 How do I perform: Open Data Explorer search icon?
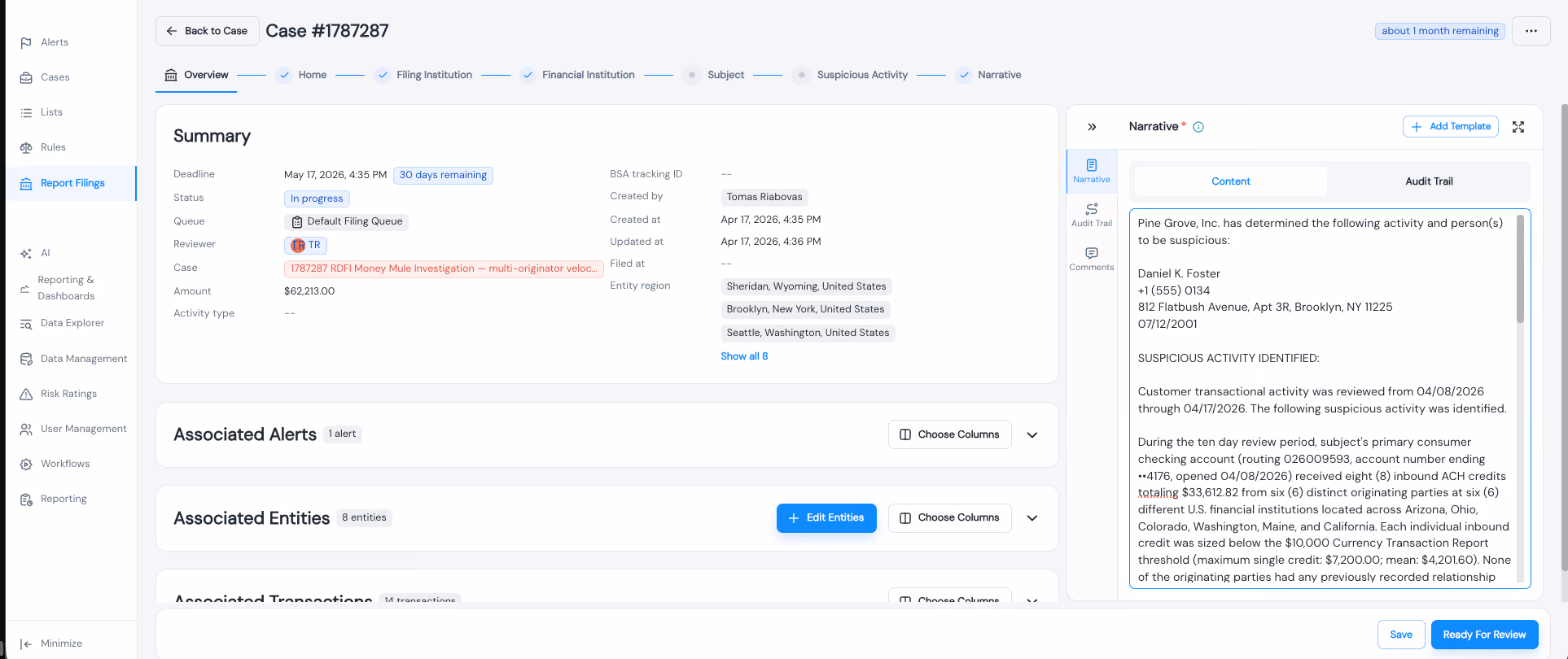[x=26, y=323]
